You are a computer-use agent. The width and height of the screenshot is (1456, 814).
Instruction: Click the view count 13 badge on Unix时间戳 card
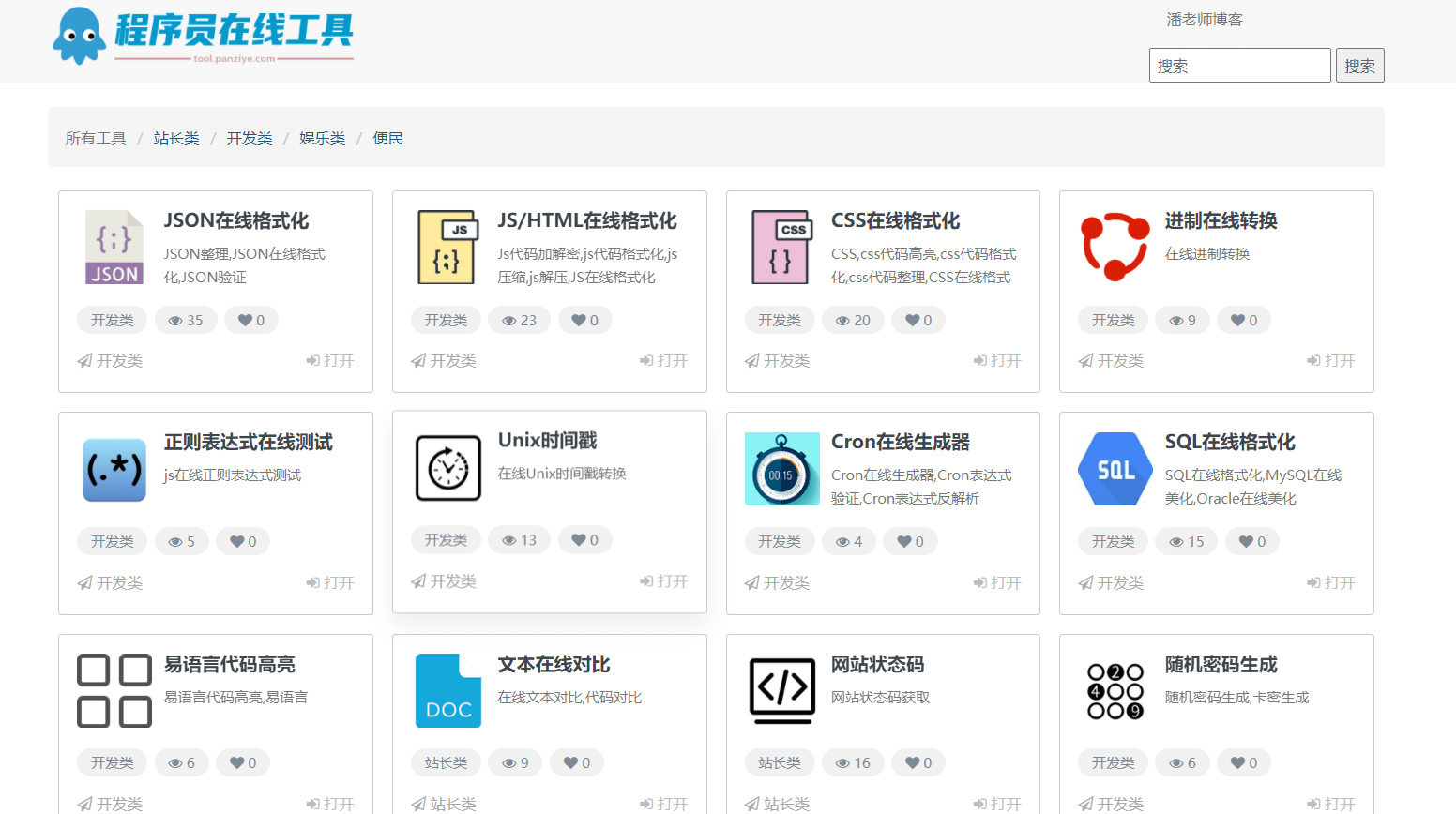pos(520,539)
